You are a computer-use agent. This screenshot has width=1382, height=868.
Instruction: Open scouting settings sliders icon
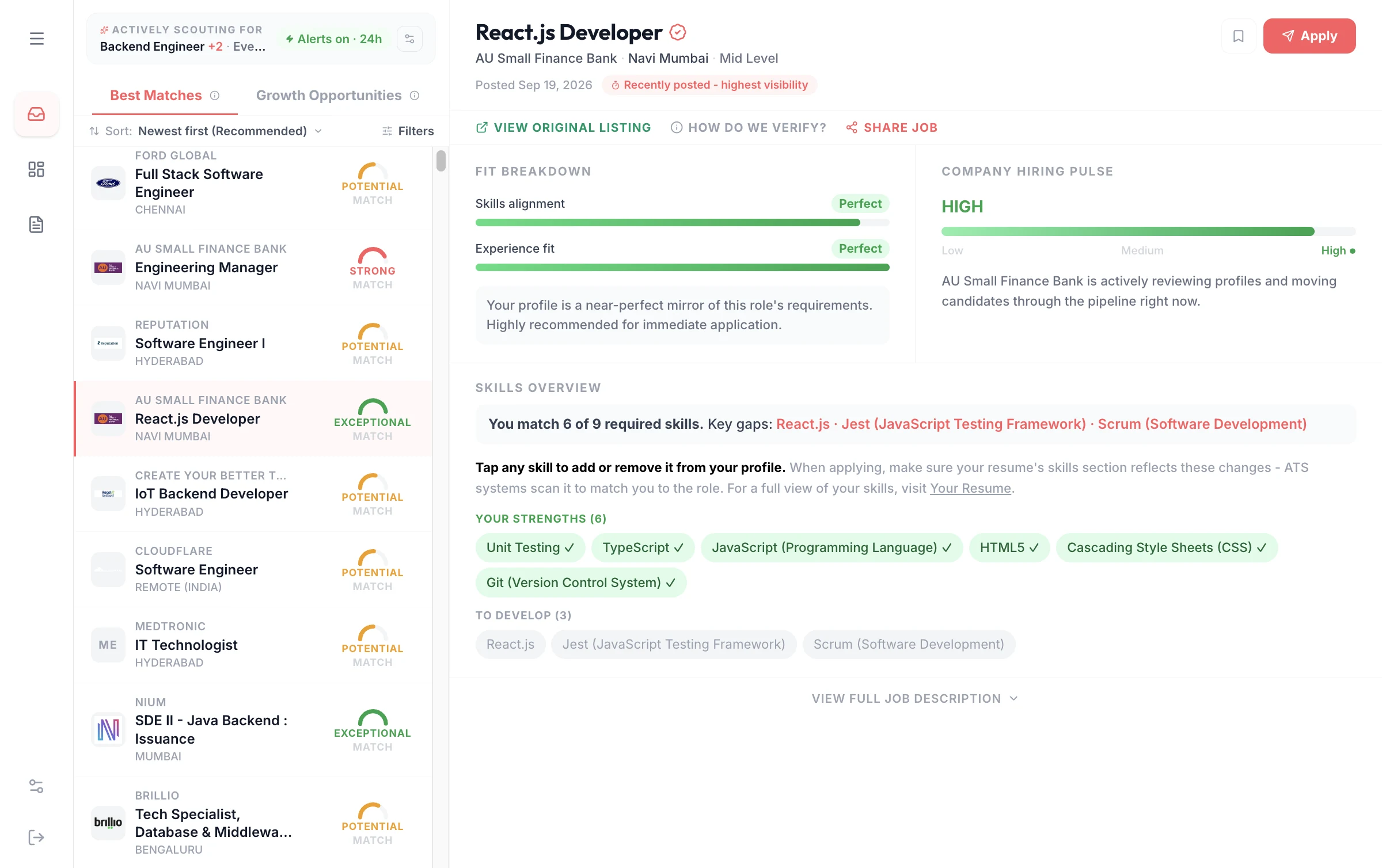409,39
